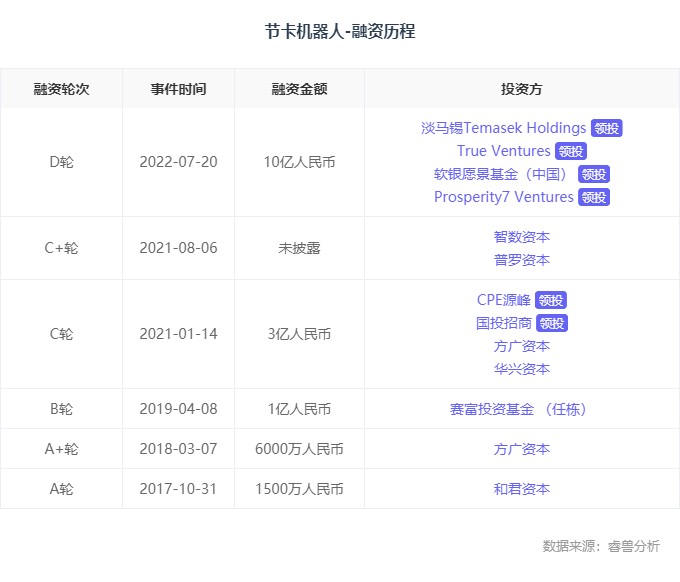
Task: Open the 普罗资本 investor link
Action: (521, 260)
